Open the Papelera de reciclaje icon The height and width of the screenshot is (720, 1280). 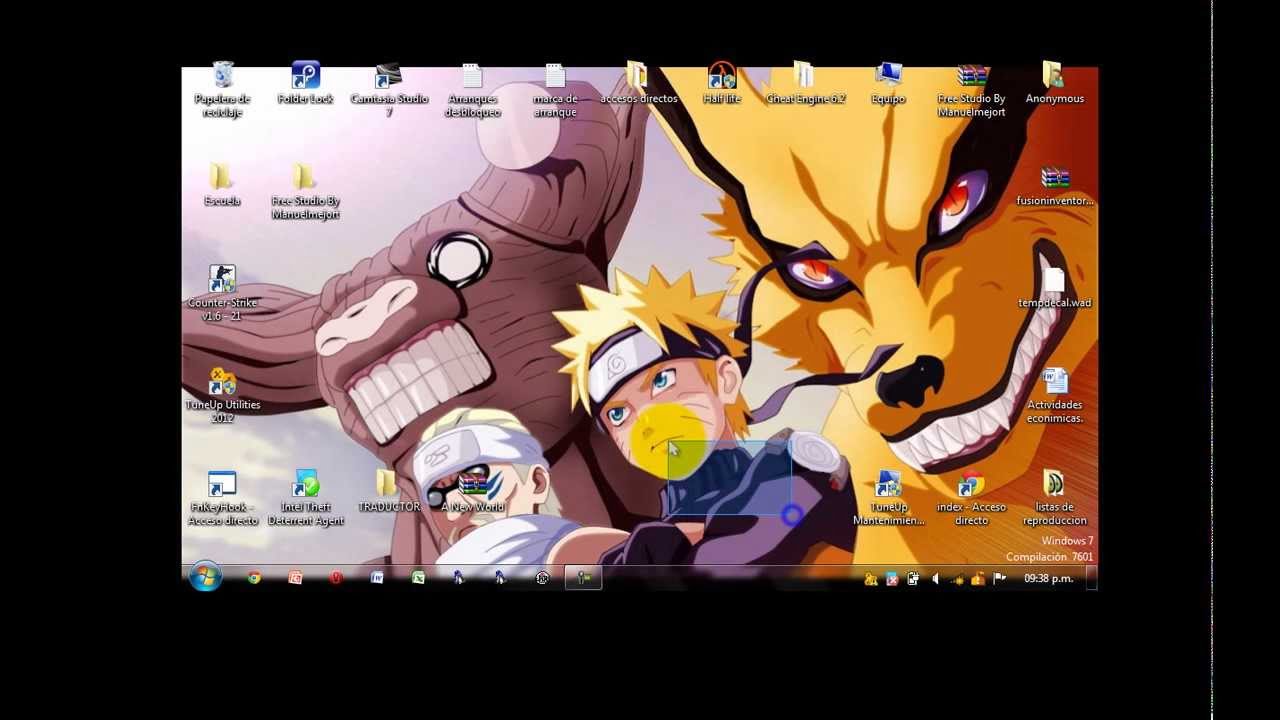point(222,89)
